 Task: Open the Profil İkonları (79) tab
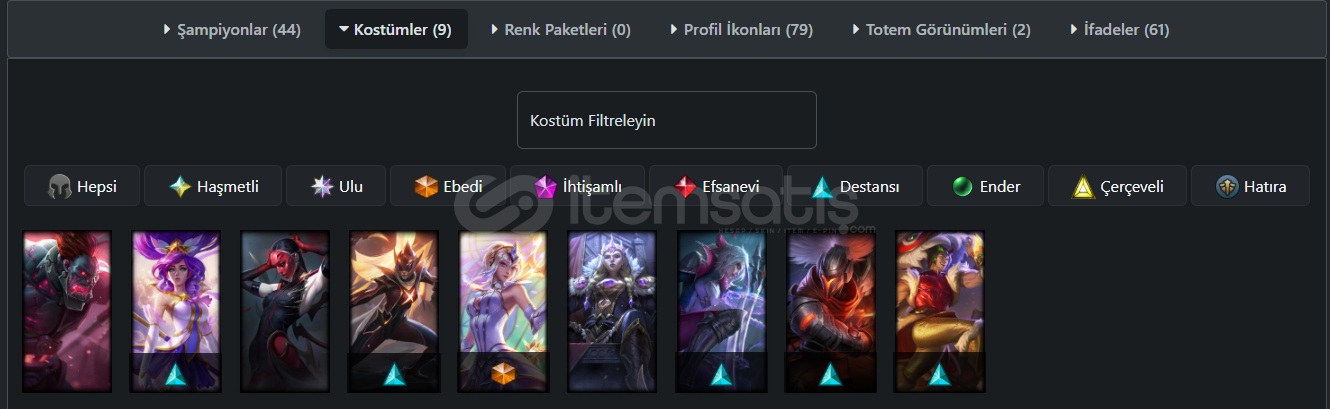(x=741, y=30)
